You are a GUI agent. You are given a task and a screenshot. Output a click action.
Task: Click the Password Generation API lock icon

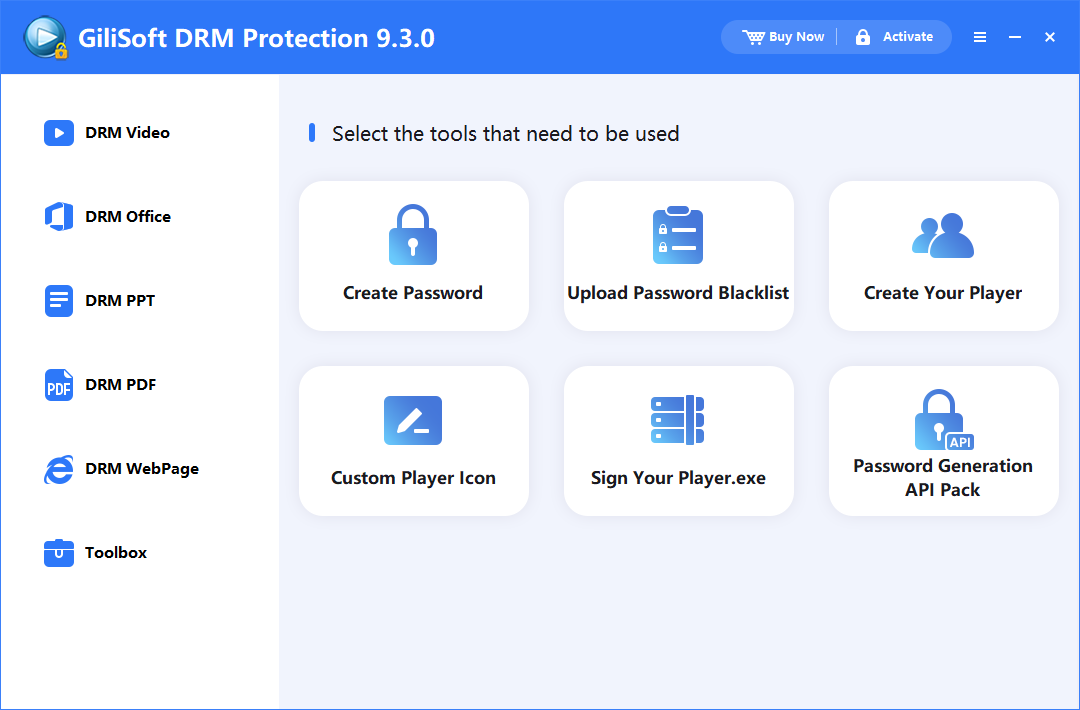click(943, 419)
